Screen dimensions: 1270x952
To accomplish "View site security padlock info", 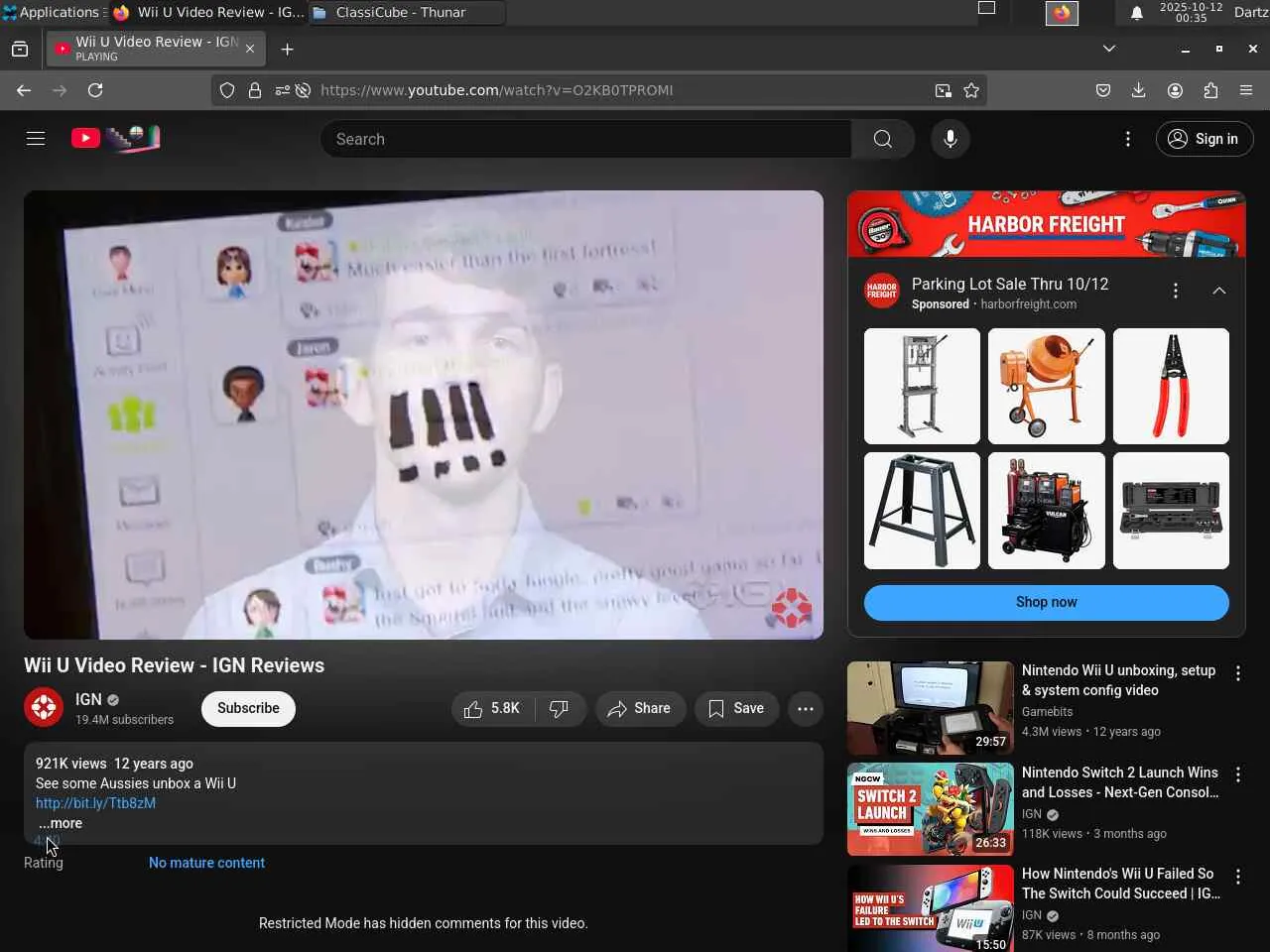I will click(x=255, y=90).
